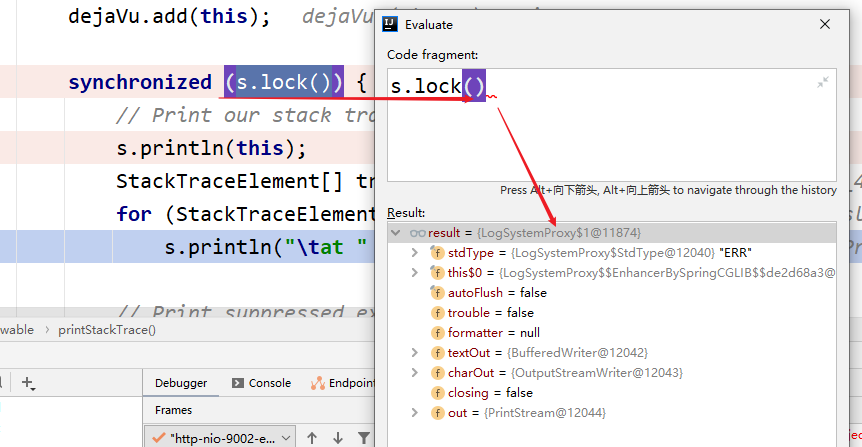Click printStackTrace() in the breadcrumb bar

[x=107, y=330]
